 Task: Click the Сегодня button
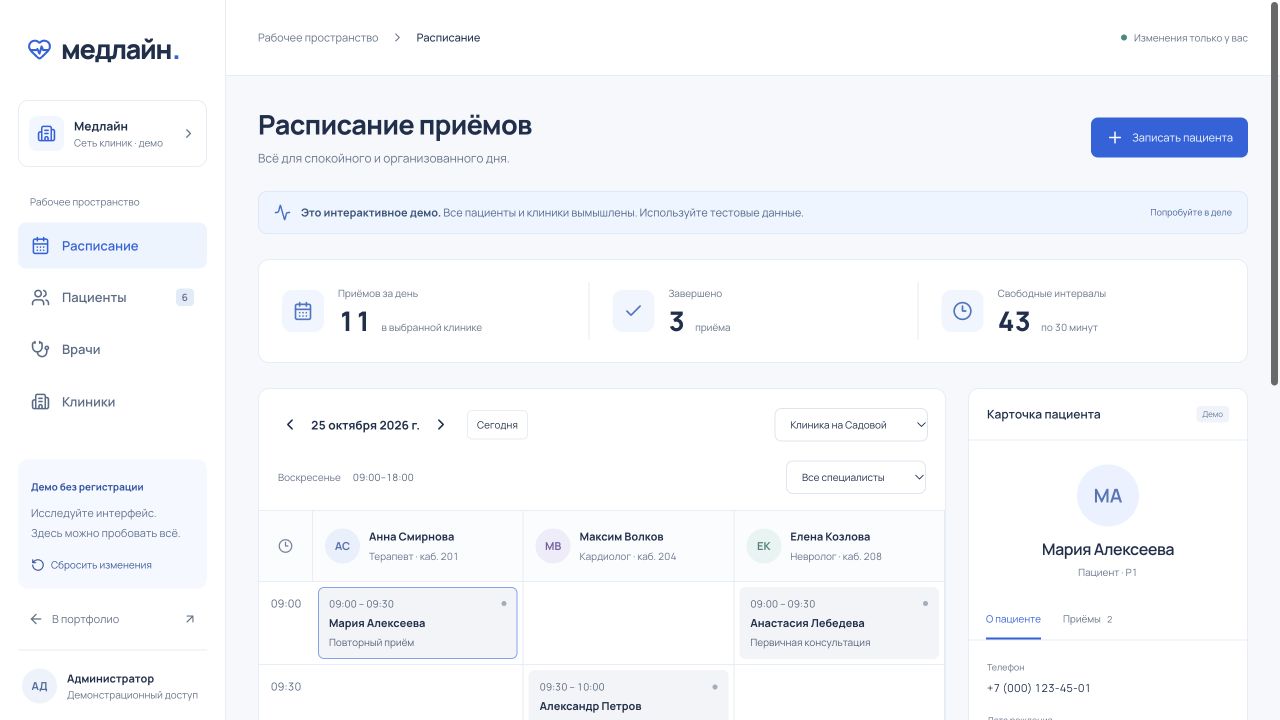tap(497, 425)
